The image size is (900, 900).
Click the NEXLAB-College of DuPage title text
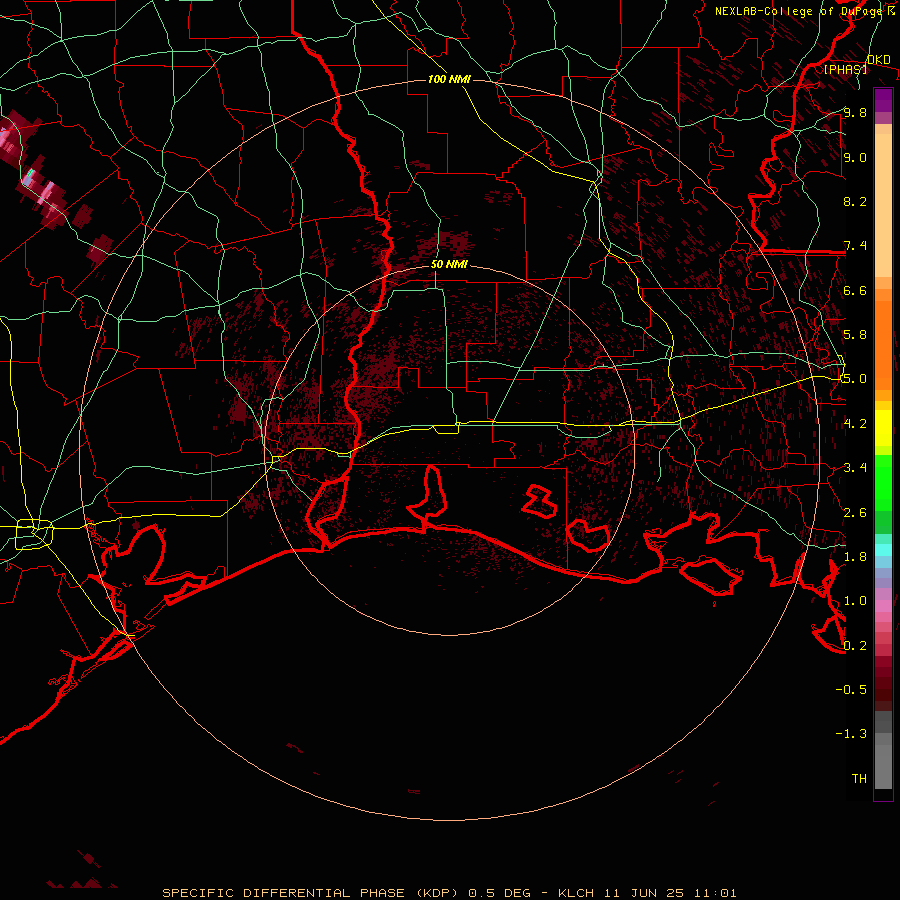point(799,11)
